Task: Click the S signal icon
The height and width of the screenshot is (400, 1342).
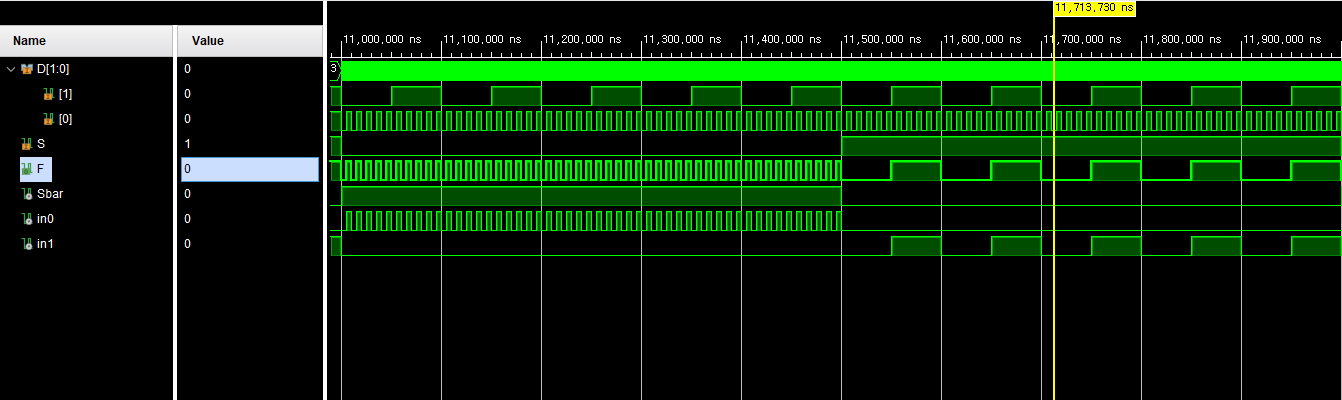Action: (27, 144)
